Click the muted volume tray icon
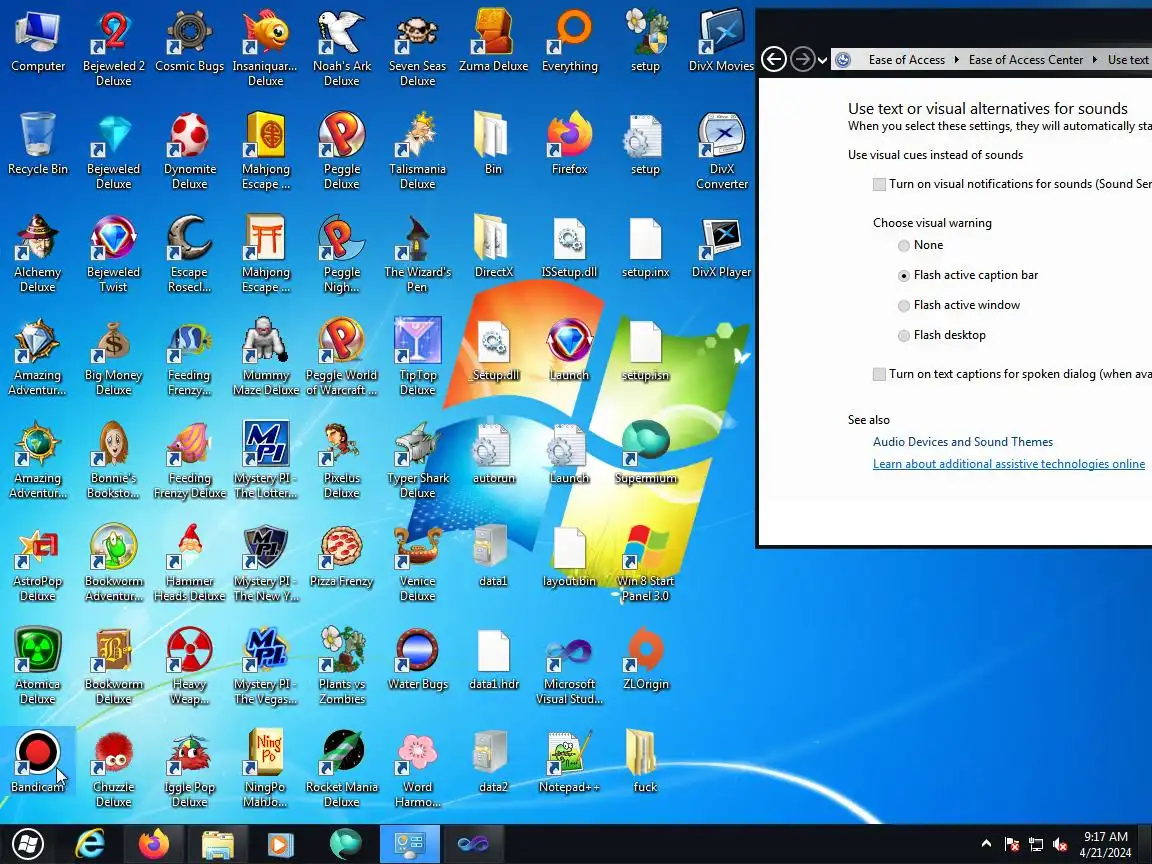1152x864 pixels. (1059, 845)
